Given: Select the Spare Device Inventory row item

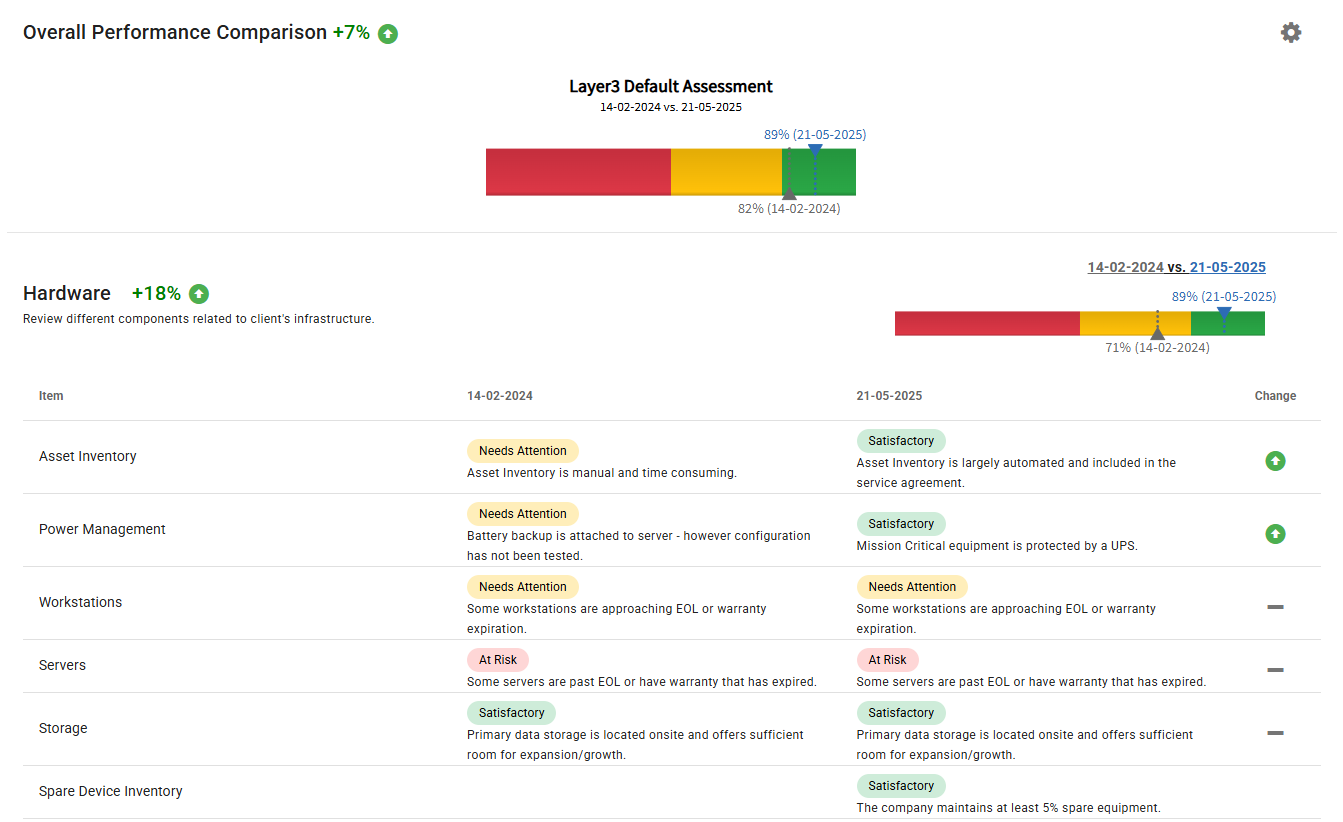Looking at the screenshot, I should [x=110, y=791].
